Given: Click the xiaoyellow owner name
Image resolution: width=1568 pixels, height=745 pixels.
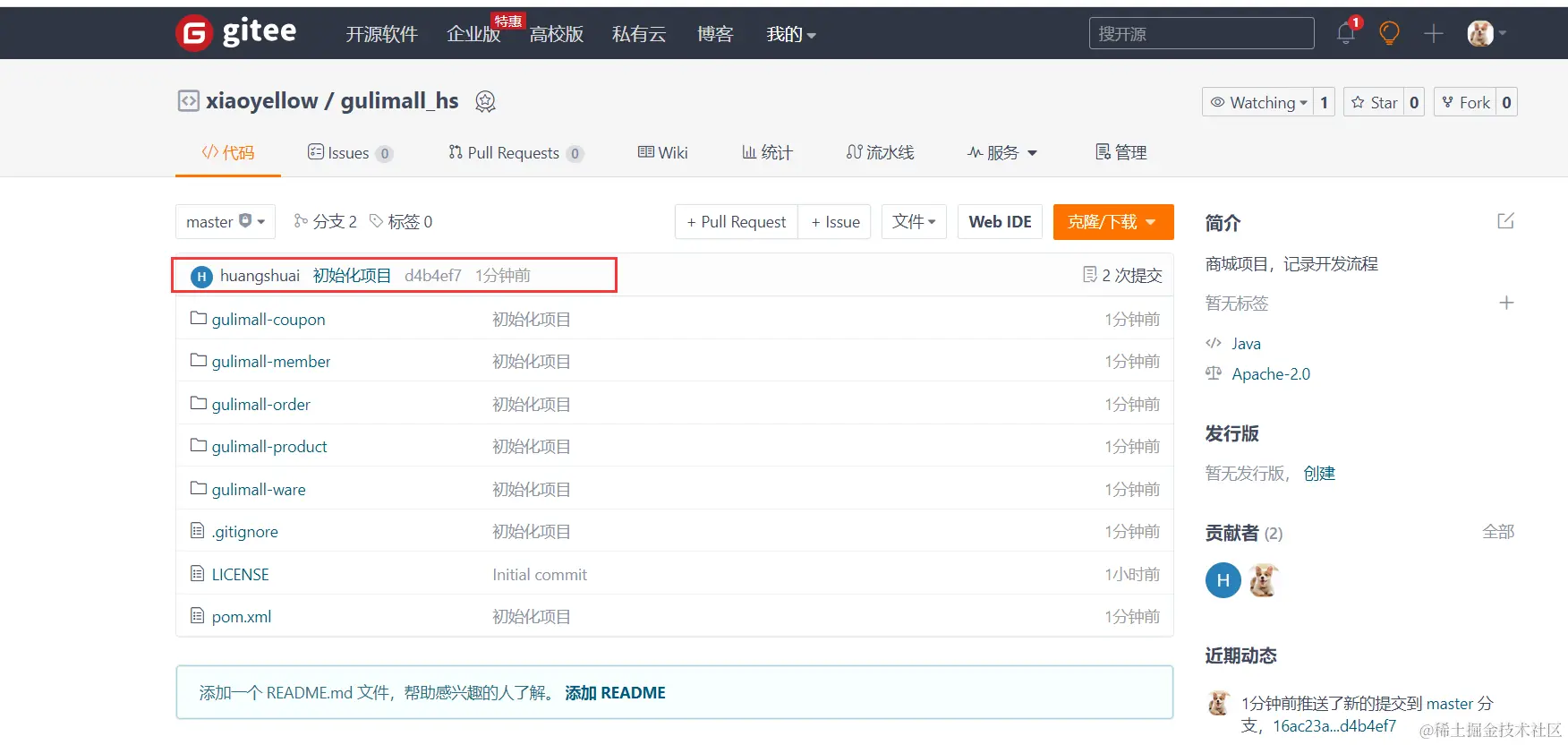Looking at the screenshot, I should [262, 100].
